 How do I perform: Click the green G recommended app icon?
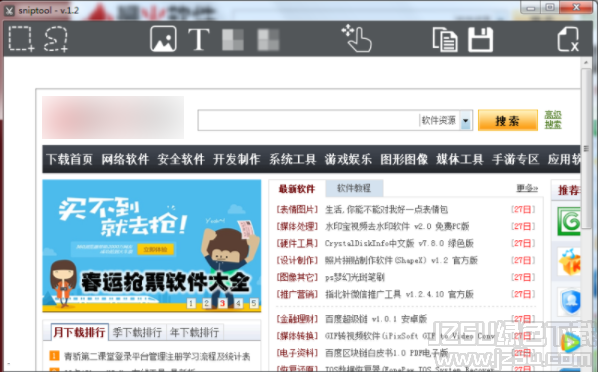[569, 221]
